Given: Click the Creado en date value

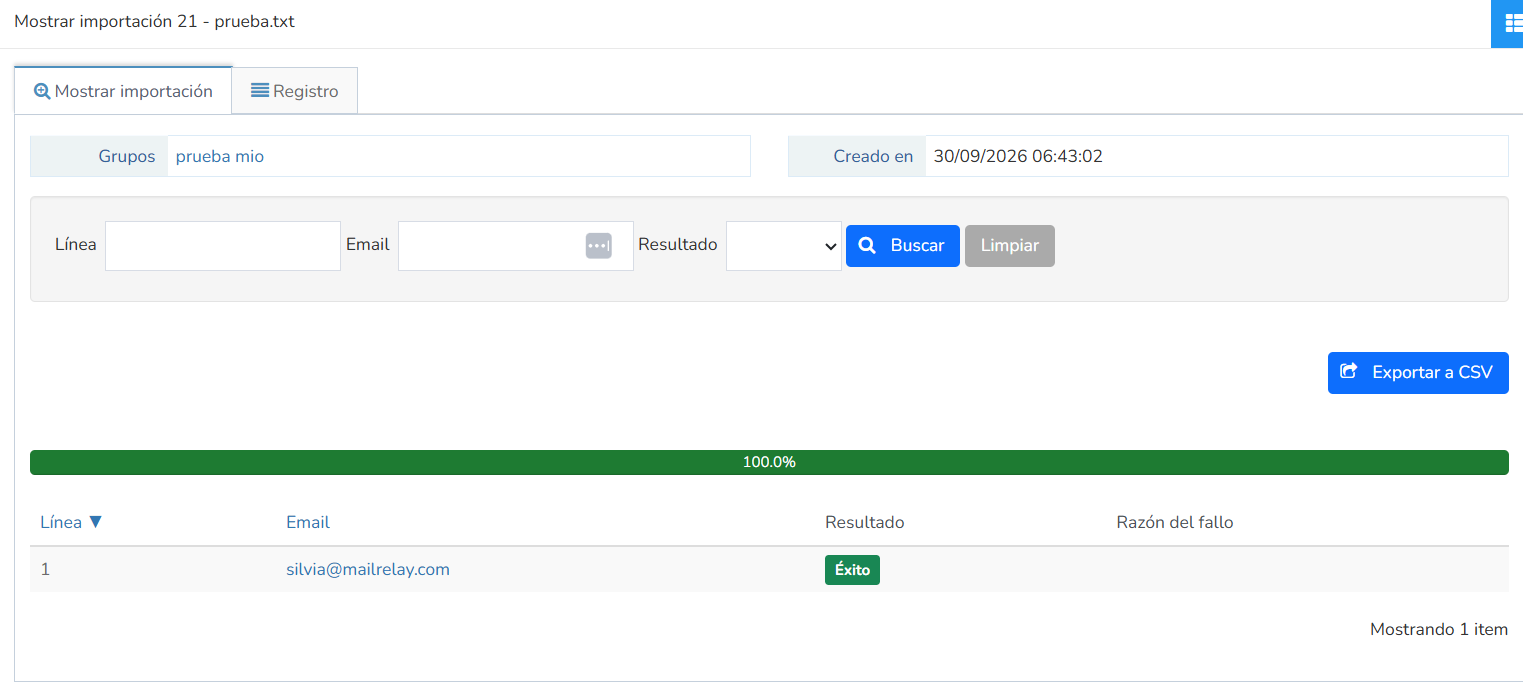Looking at the screenshot, I should 1018,156.
